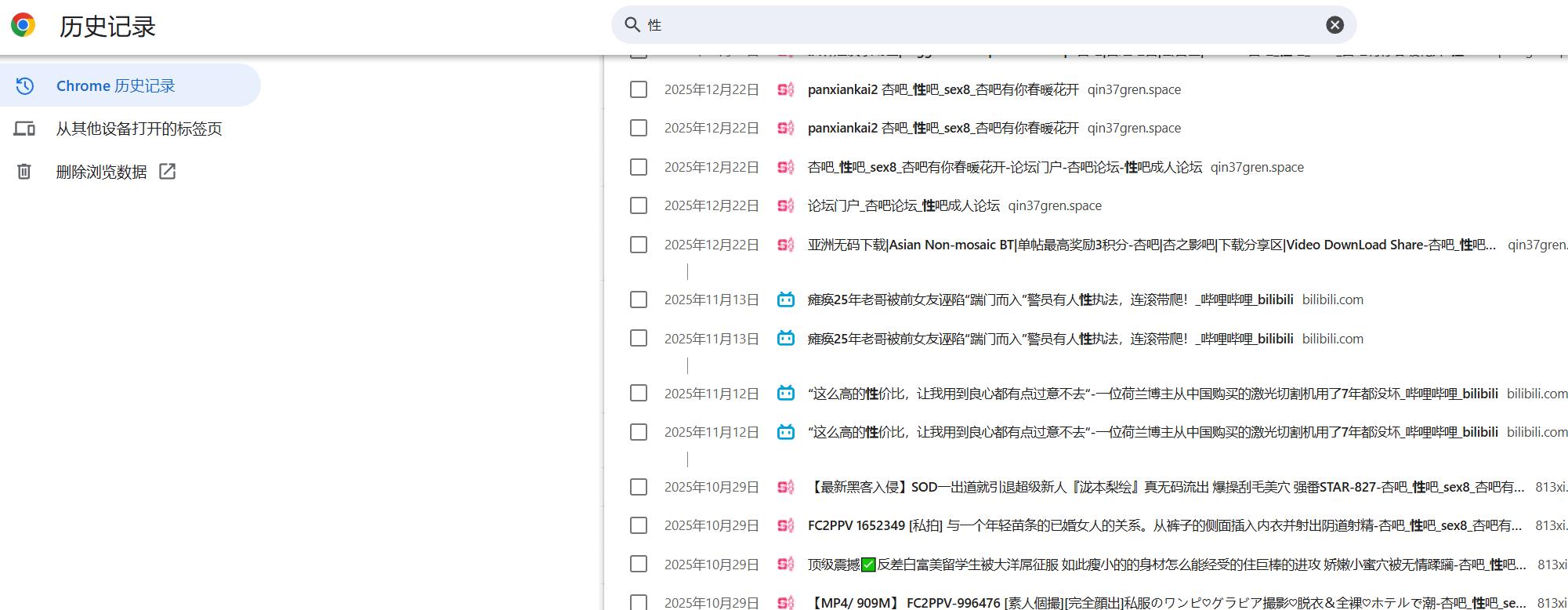This screenshot has height=610, width=1568.
Task: Click the date on the Asian Non-mosaic BT entry
Action: (x=712, y=245)
